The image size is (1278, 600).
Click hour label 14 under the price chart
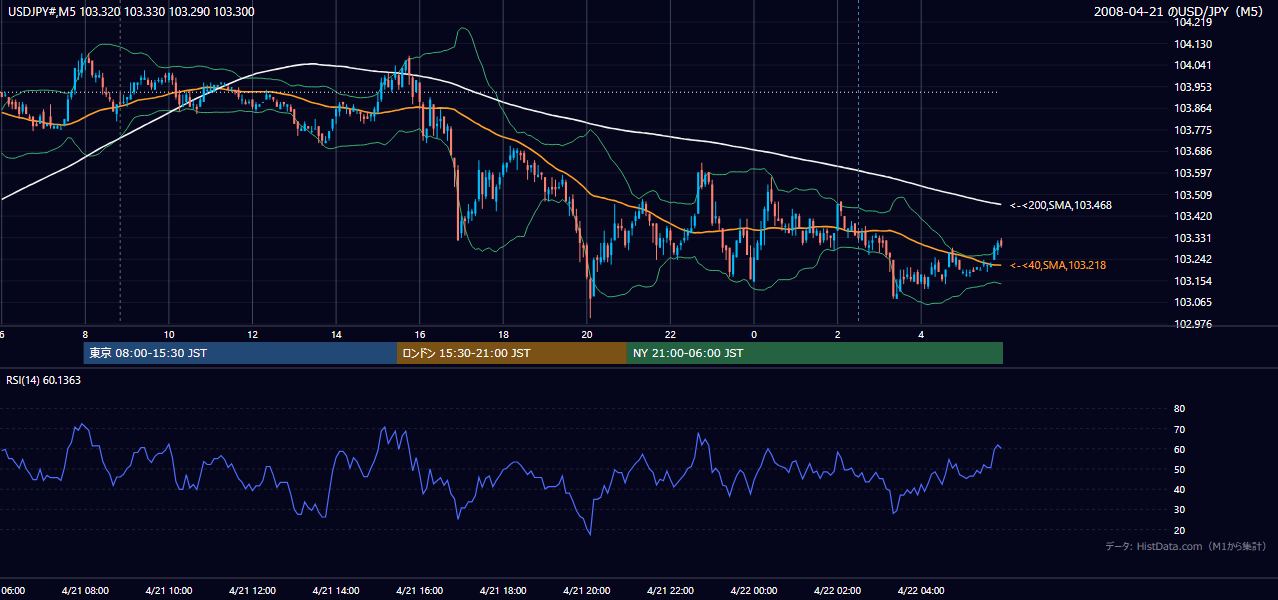click(x=336, y=334)
